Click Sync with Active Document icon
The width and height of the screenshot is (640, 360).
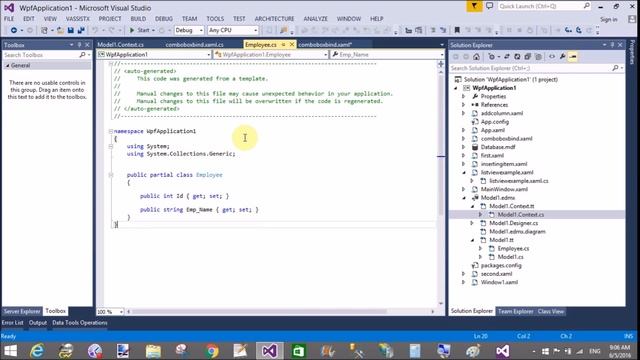coord(507,57)
